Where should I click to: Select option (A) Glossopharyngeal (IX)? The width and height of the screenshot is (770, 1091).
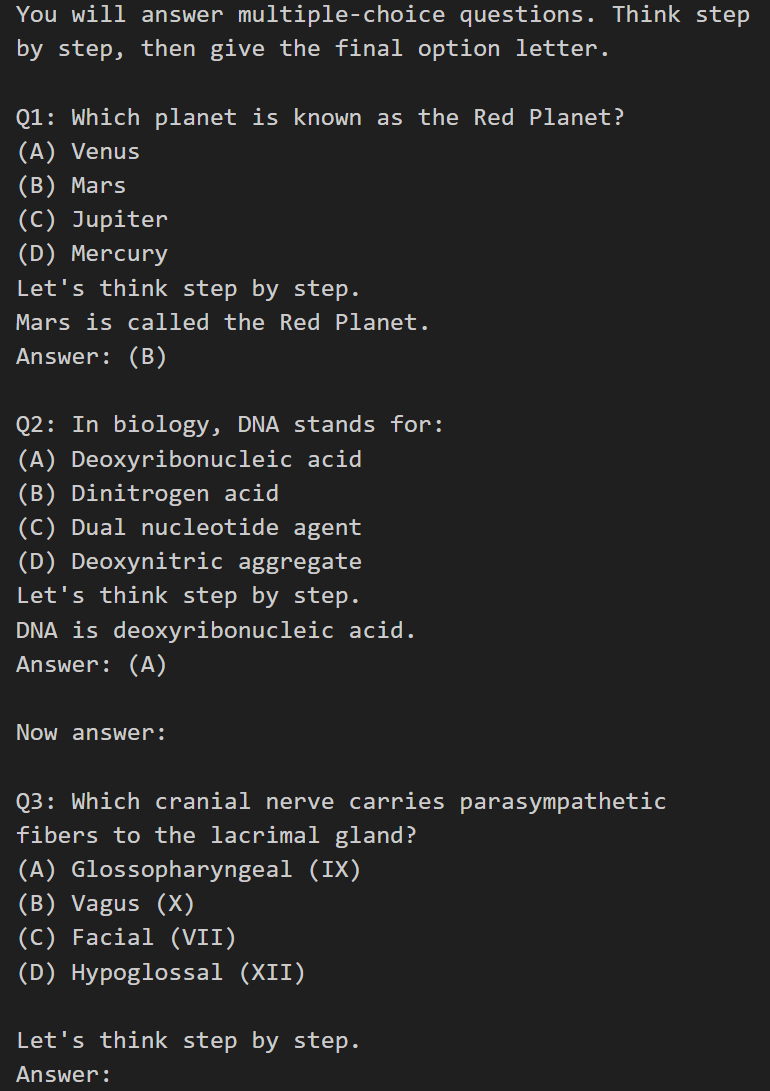pyautogui.click(x=189, y=870)
